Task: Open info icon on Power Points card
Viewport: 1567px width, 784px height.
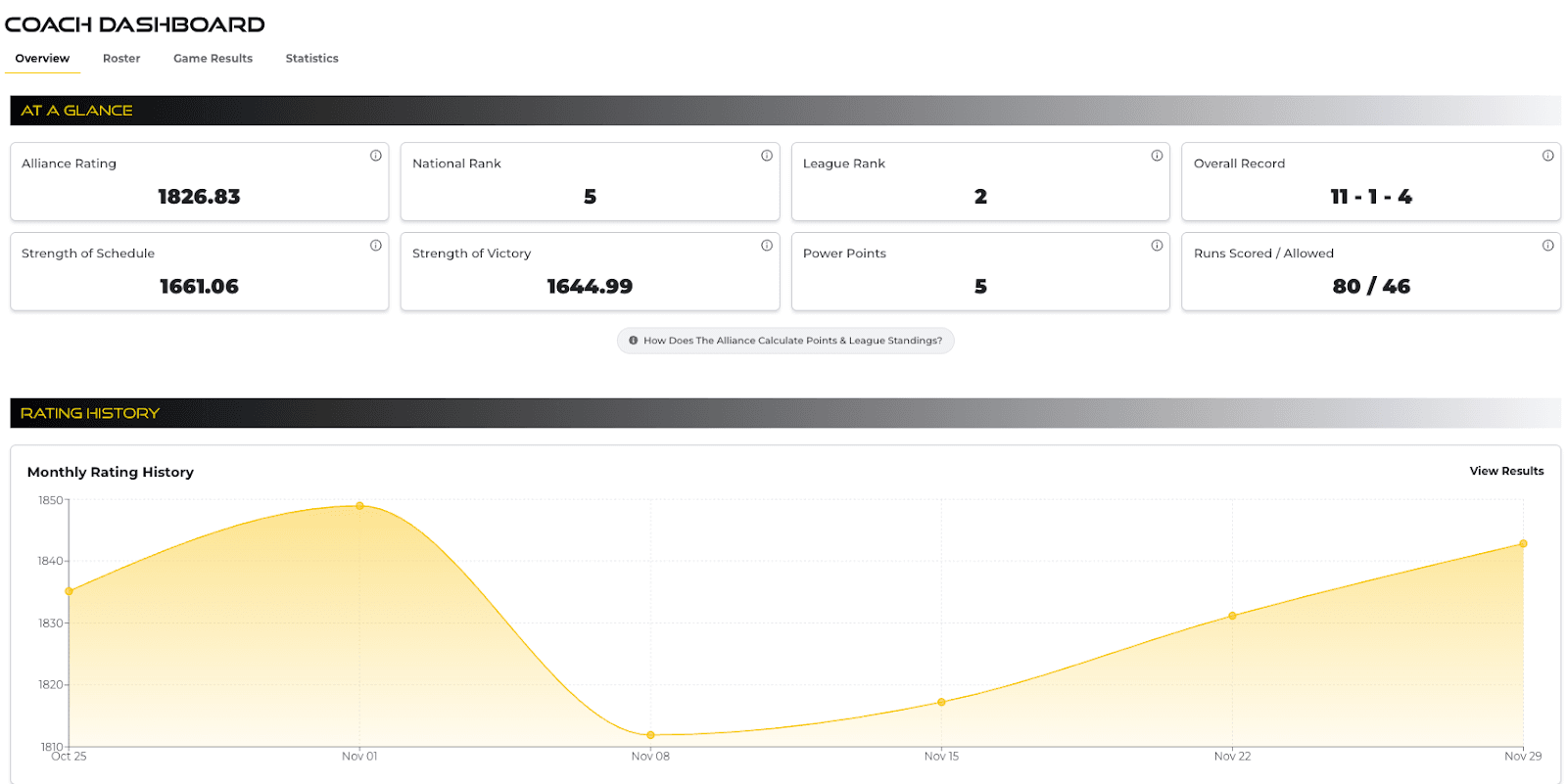Action: pos(1157,246)
